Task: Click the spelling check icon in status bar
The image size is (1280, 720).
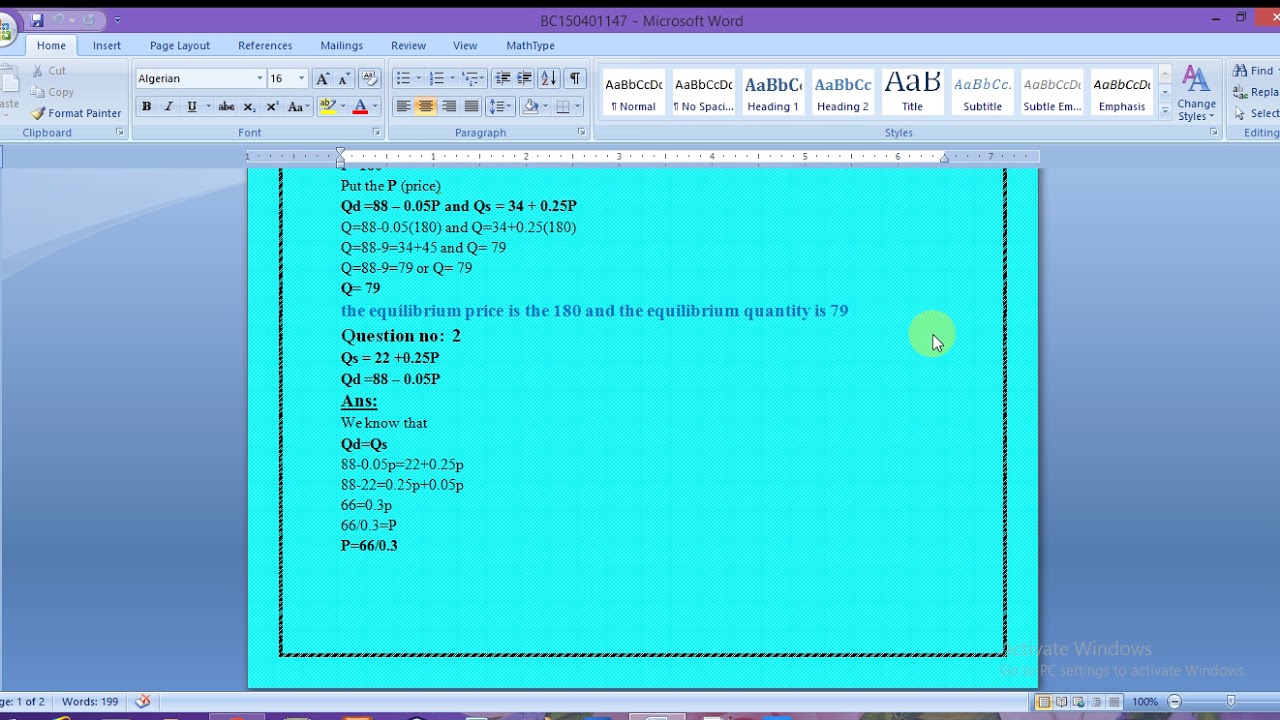Action: (143, 702)
